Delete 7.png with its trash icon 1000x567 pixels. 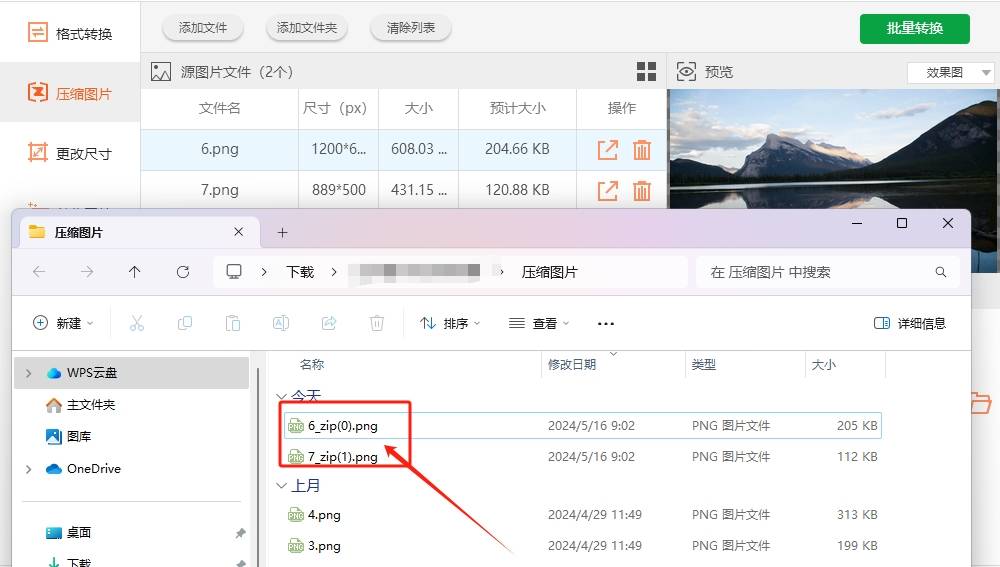(x=642, y=191)
